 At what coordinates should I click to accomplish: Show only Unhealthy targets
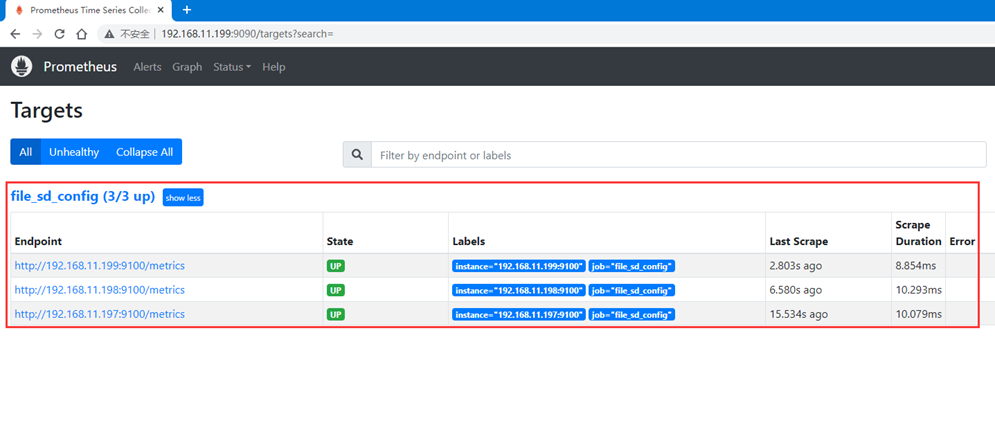coord(74,152)
